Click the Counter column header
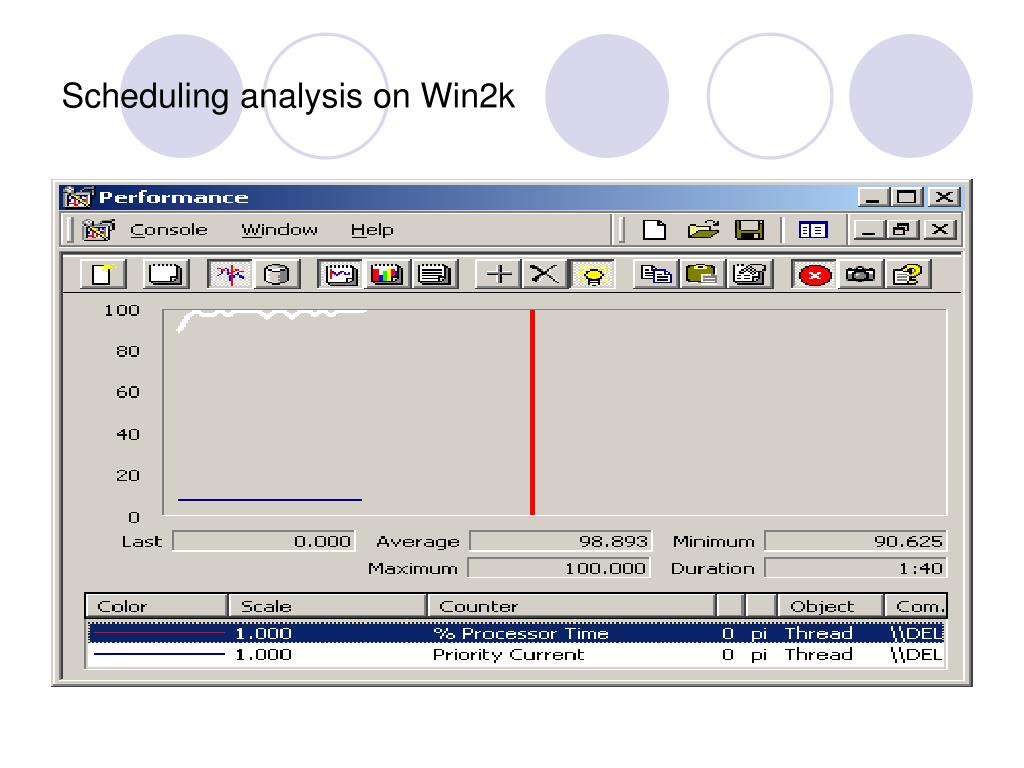 pos(571,606)
